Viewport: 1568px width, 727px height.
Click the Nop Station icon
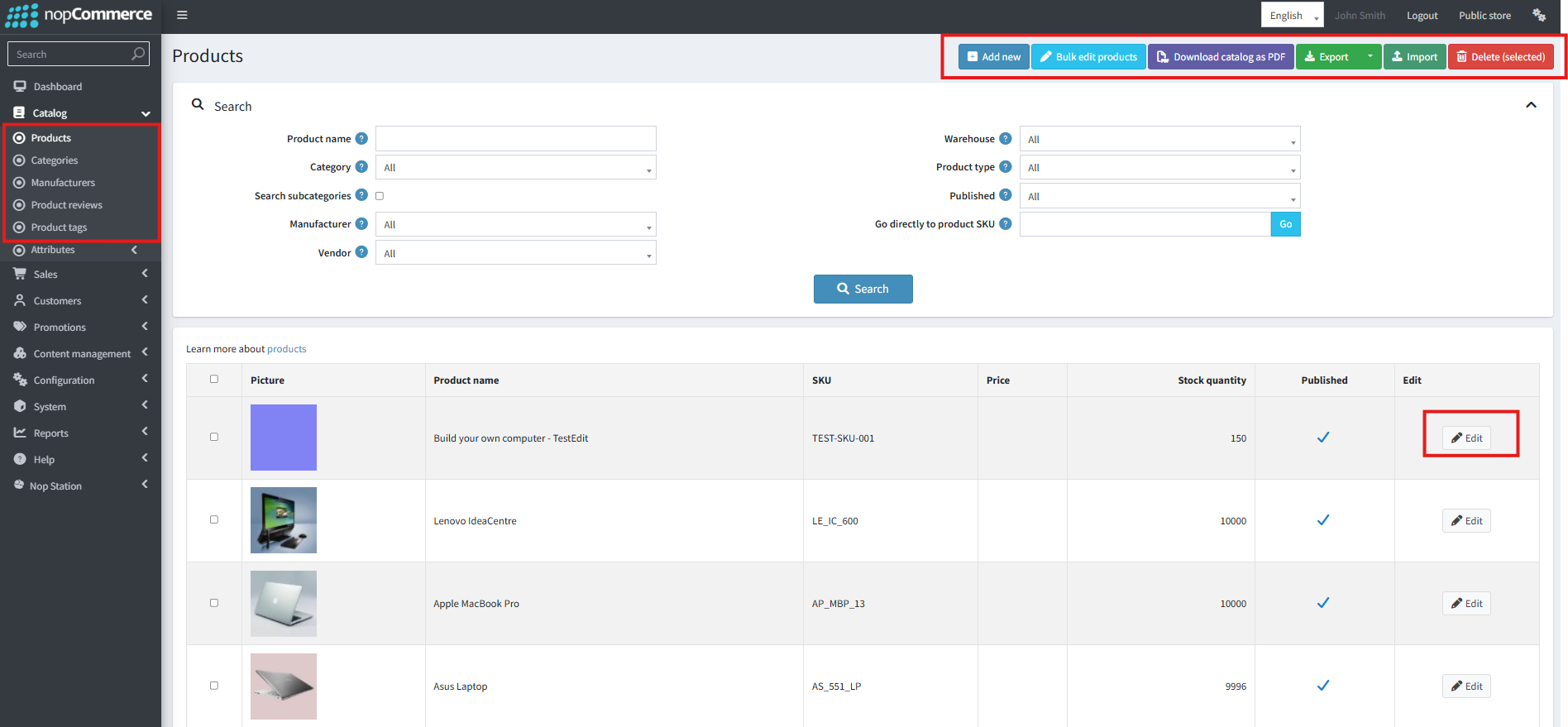point(19,485)
